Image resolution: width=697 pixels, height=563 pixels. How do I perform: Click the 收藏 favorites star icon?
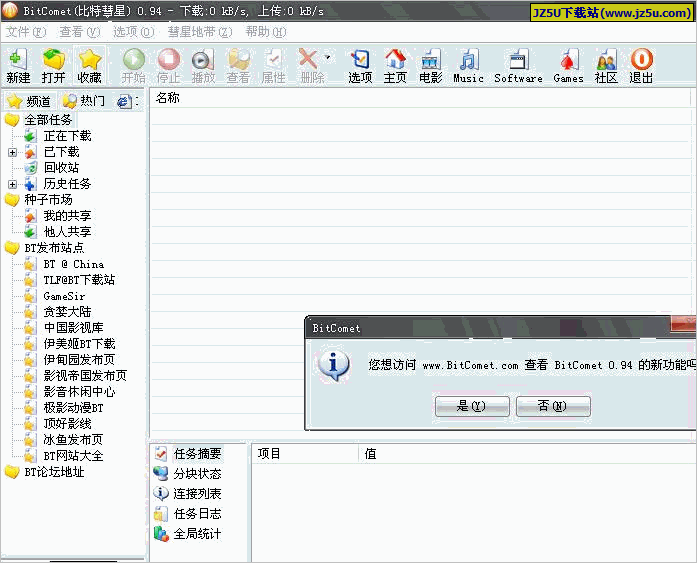click(89, 66)
